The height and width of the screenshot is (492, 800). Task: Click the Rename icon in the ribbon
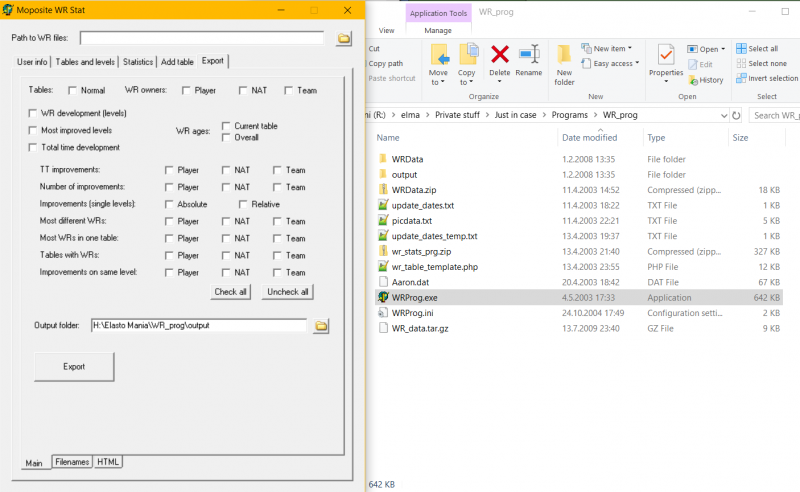click(528, 57)
